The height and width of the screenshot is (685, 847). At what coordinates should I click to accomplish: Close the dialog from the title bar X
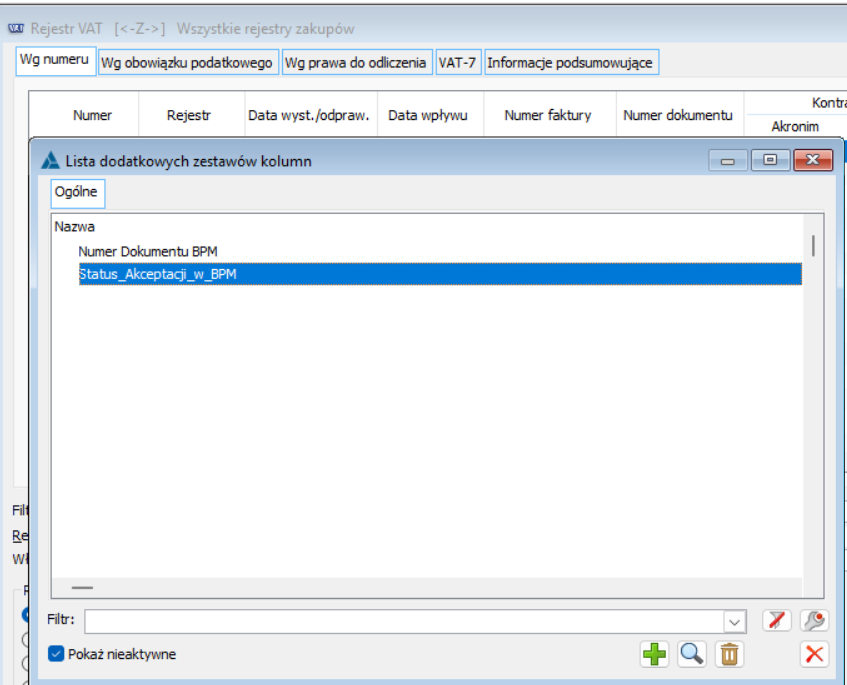tap(813, 160)
